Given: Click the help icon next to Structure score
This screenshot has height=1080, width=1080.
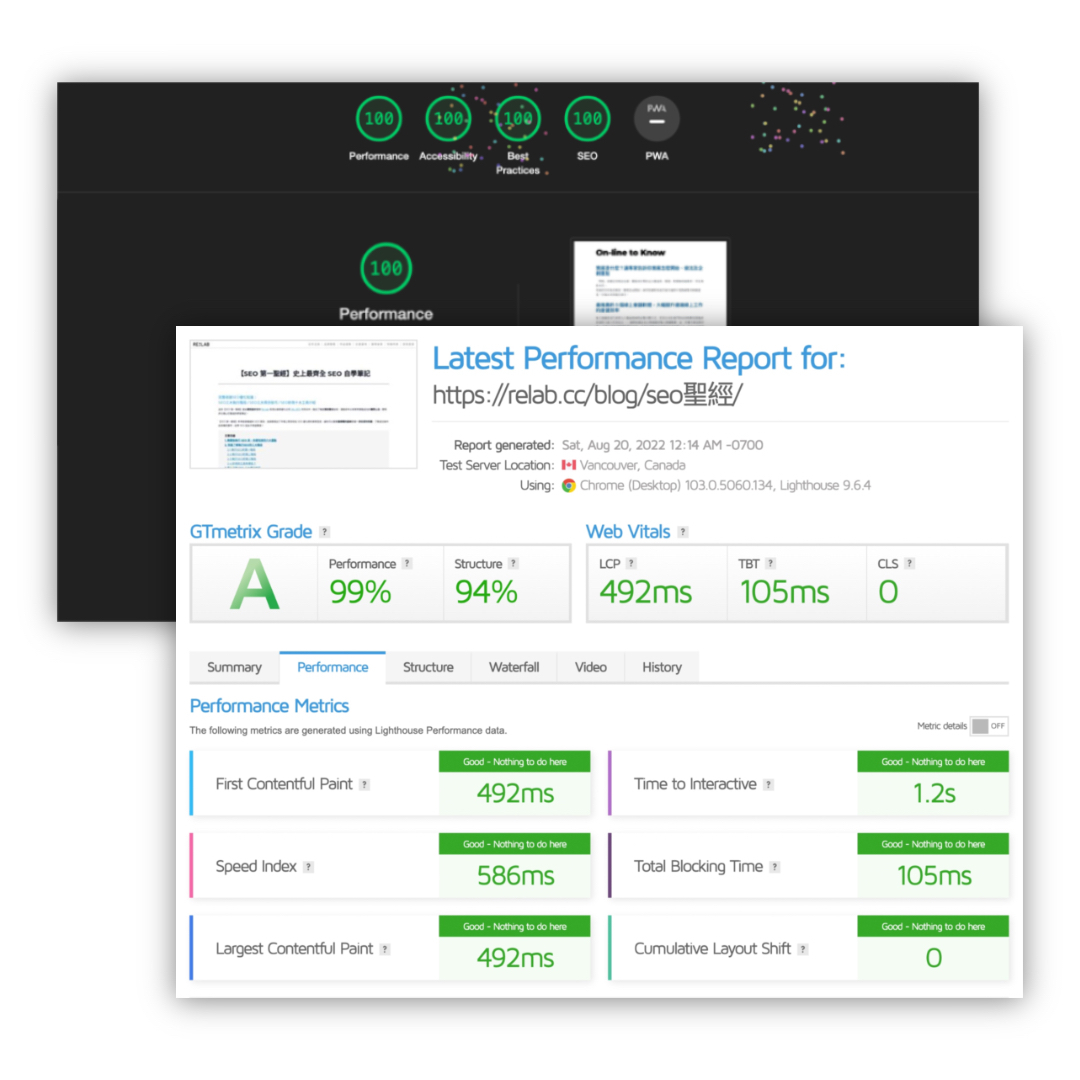Looking at the screenshot, I should pyautogui.click(x=513, y=563).
